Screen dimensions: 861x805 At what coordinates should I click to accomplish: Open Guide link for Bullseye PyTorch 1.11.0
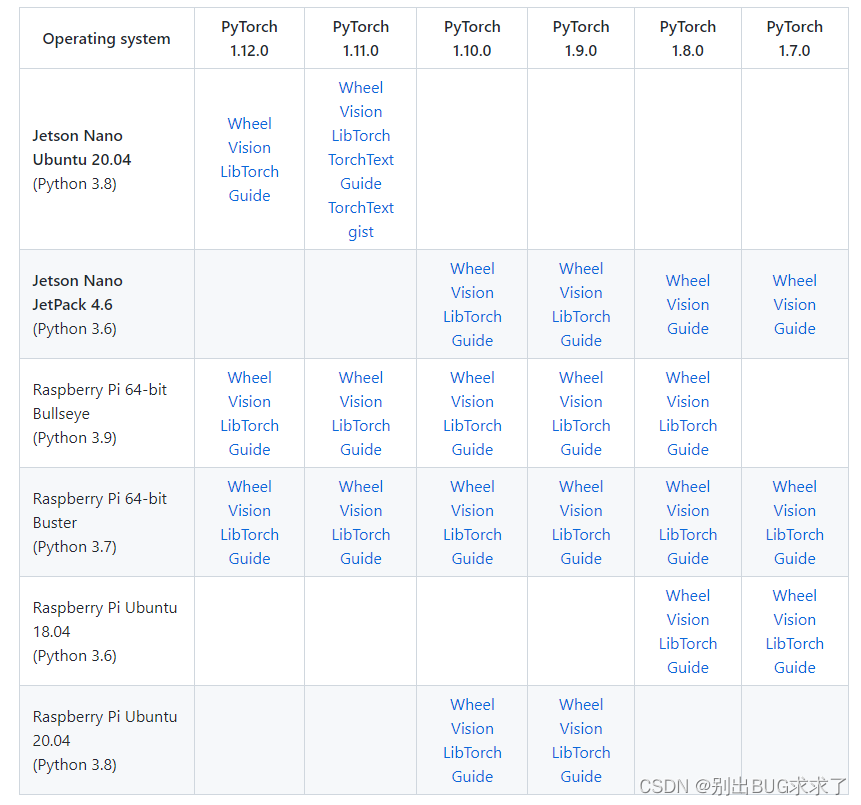tap(361, 450)
